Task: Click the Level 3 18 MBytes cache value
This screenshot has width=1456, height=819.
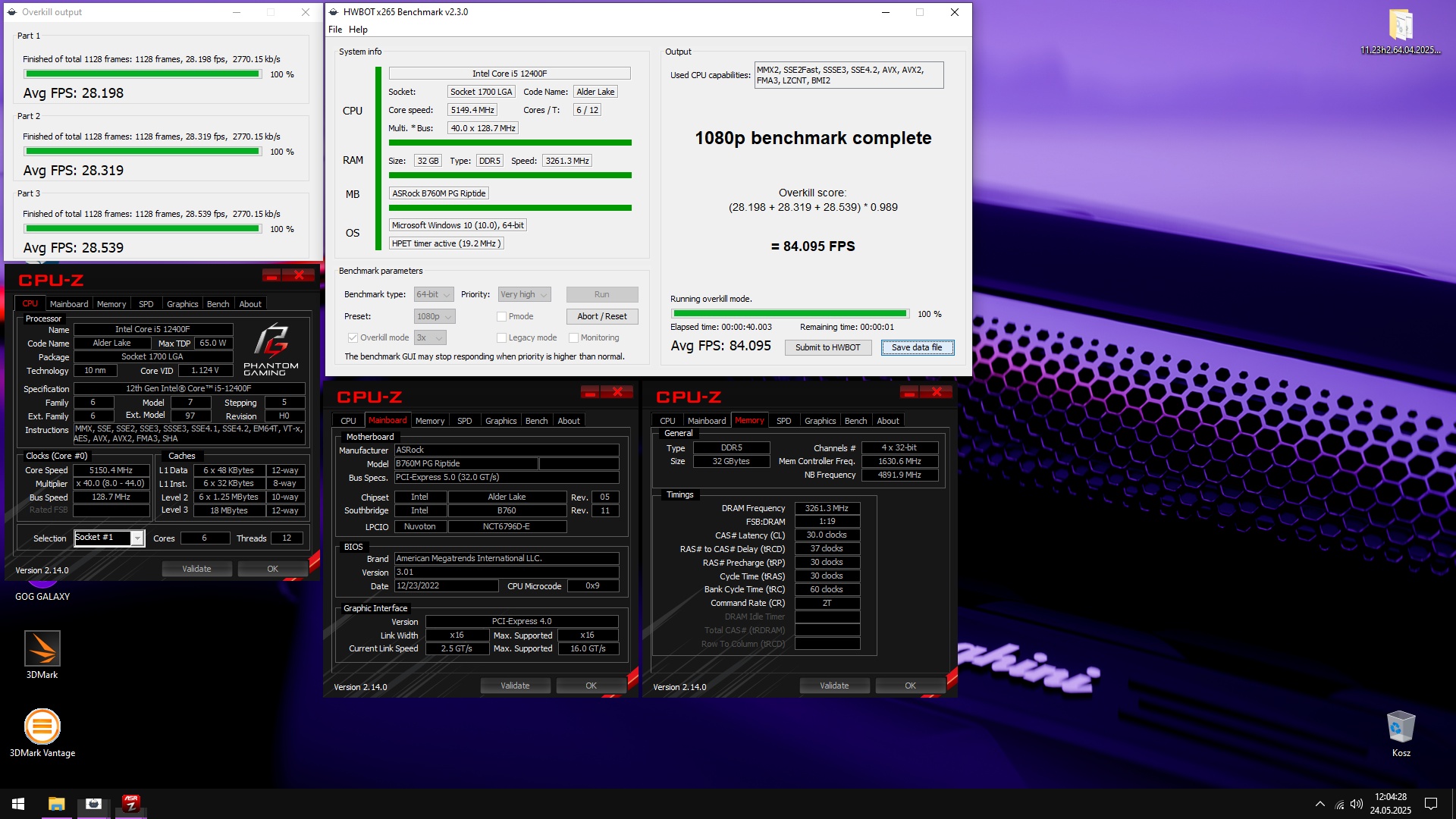Action: [229, 510]
